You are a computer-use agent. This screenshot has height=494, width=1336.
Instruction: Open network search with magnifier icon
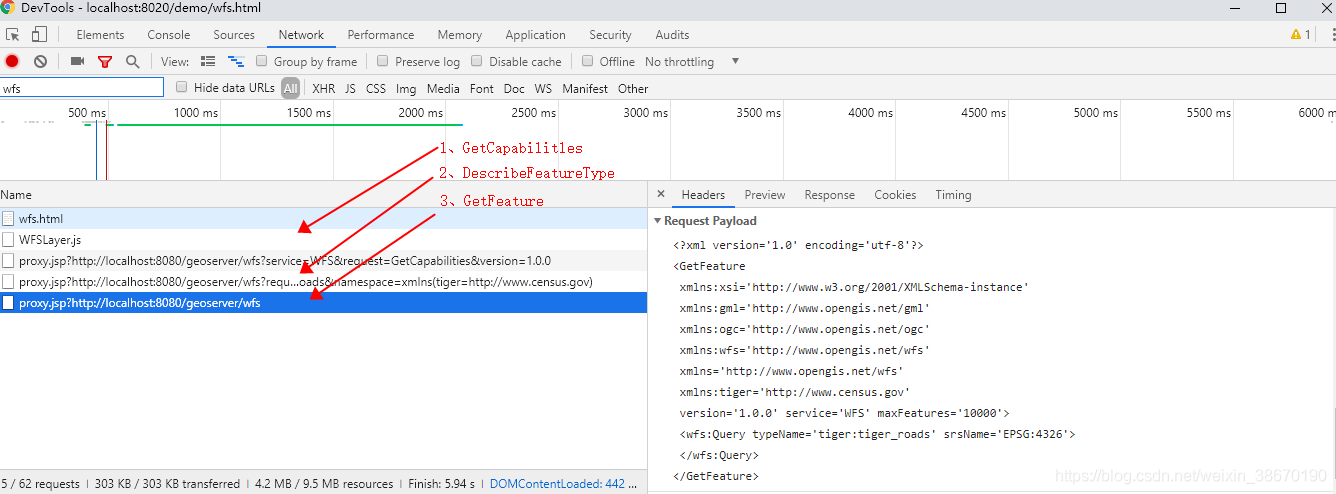[x=132, y=62]
